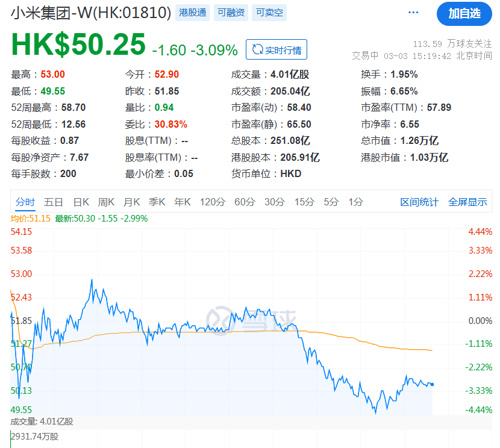The height and width of the screenshot is (448, 500).
Task: Switch to the 日K chart tab
Action: coord(81,202)
